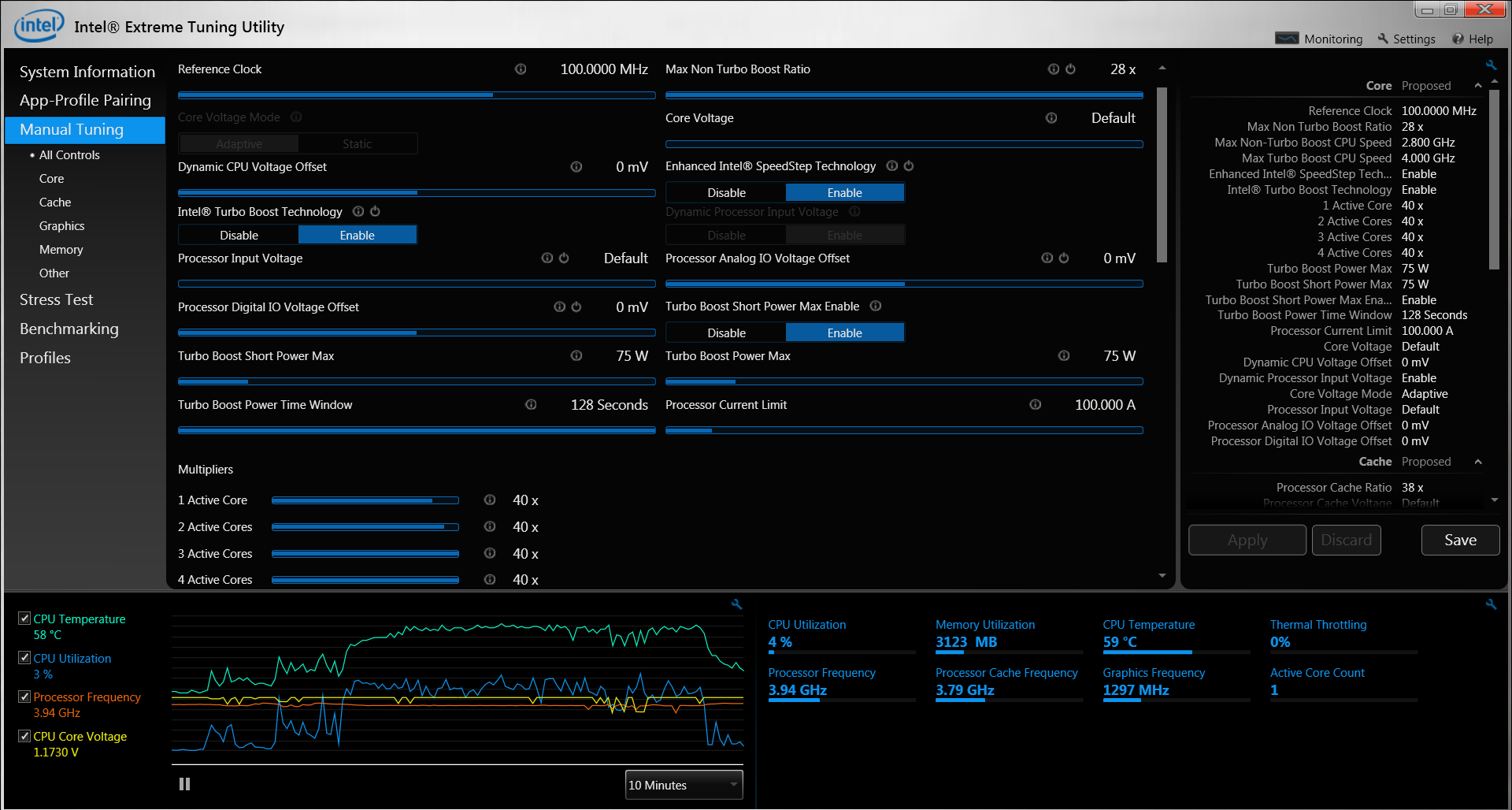Click the power icon beside Max Non Turbo Boost Ratio
The image size is (1512, 810).
click(x=1070, y=69)
